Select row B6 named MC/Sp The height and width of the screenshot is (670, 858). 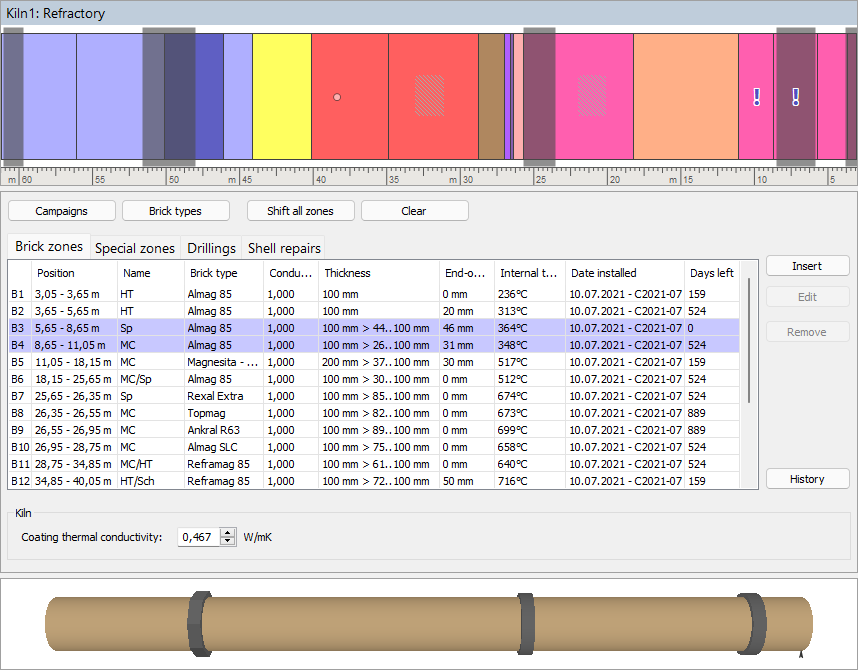click(x=374, y=379)
